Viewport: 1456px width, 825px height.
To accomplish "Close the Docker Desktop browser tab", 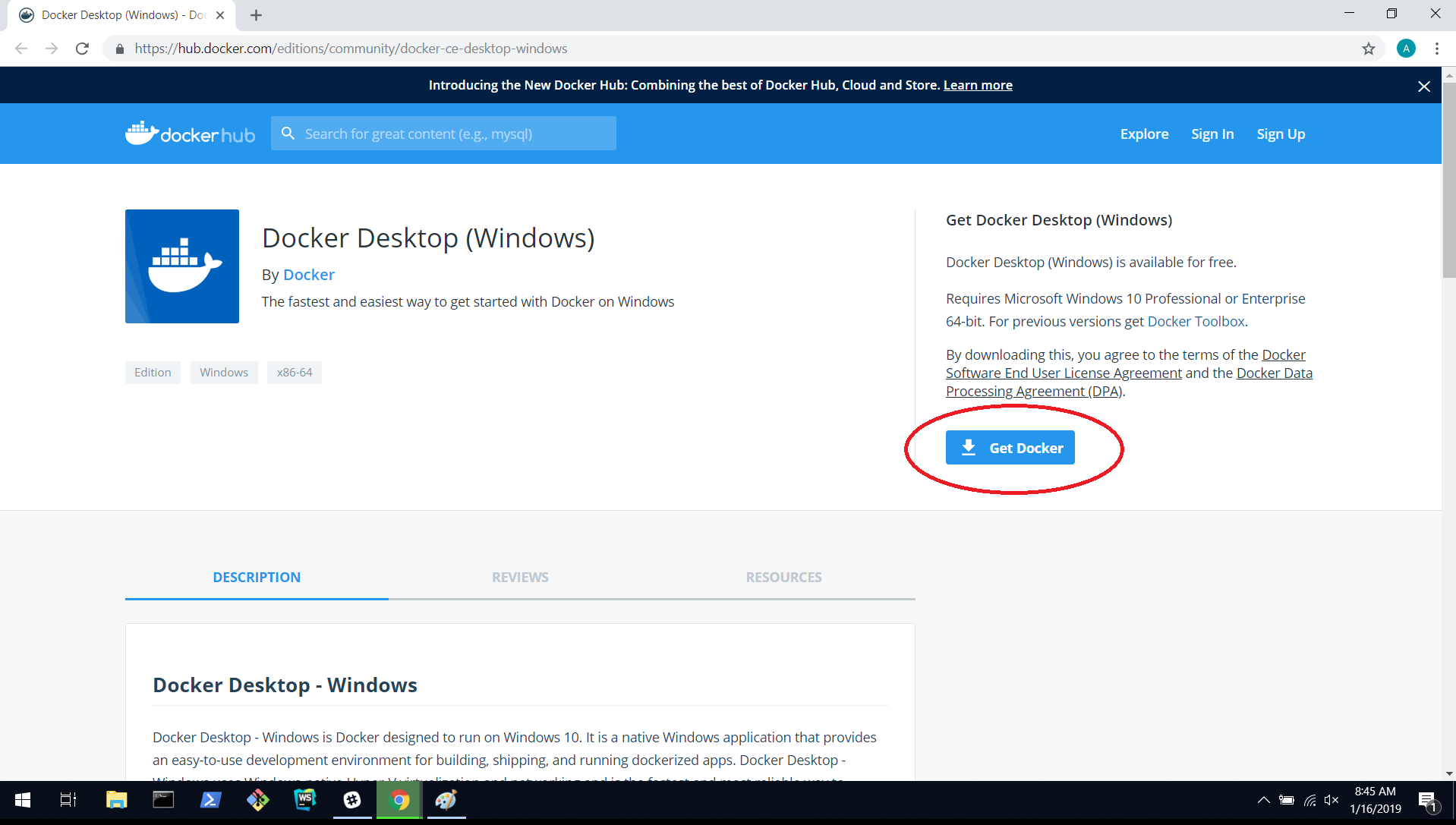I will 220,15.
